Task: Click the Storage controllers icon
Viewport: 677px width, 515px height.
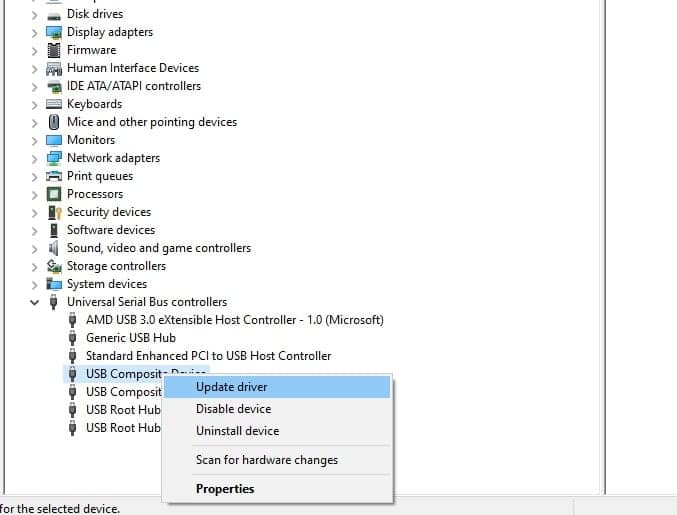Action: (54, 266)
